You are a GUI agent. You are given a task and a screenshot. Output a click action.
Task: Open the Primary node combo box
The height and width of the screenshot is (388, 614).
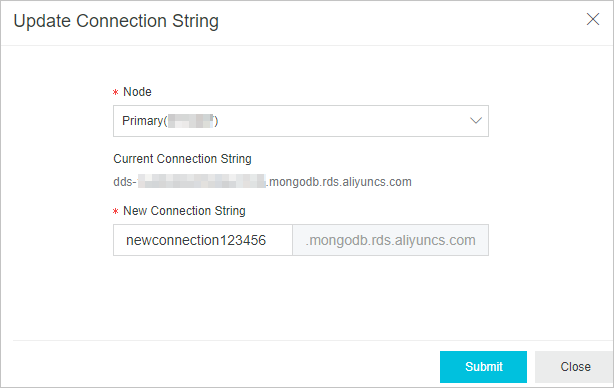click(x=301, y=121)
